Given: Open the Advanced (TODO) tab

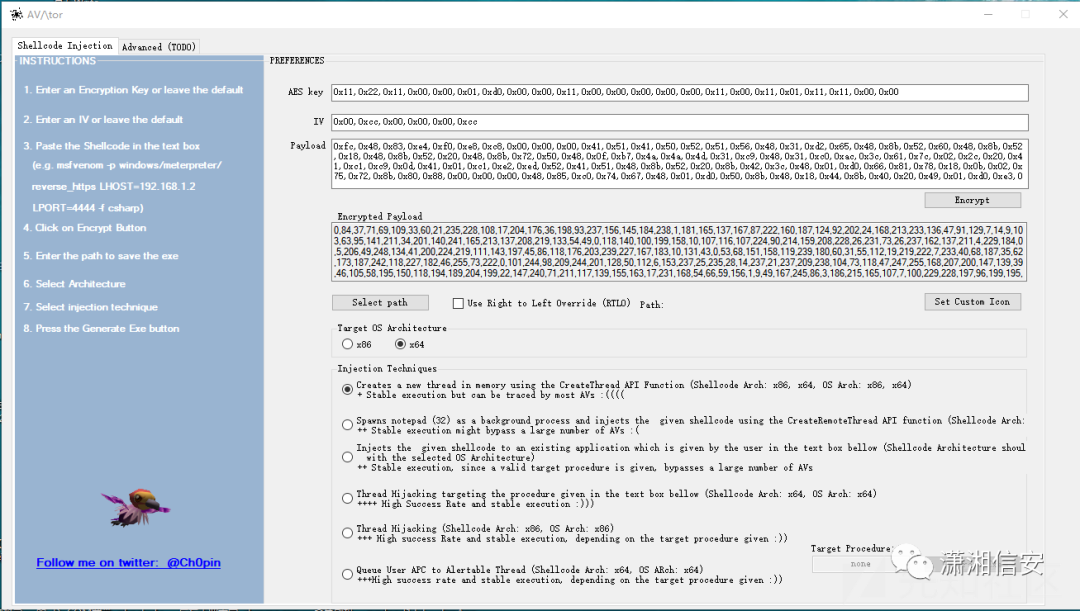Looking at the screenshot, I should tap(159, 47).
